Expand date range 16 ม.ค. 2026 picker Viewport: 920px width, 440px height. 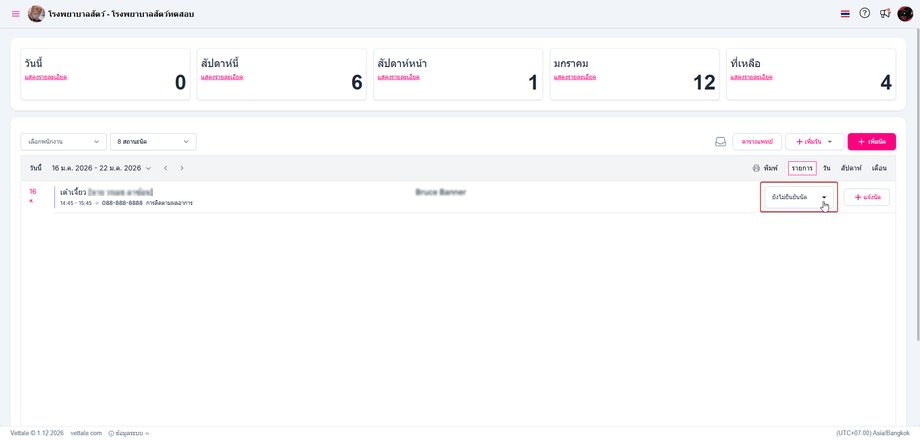pos(102,168)
